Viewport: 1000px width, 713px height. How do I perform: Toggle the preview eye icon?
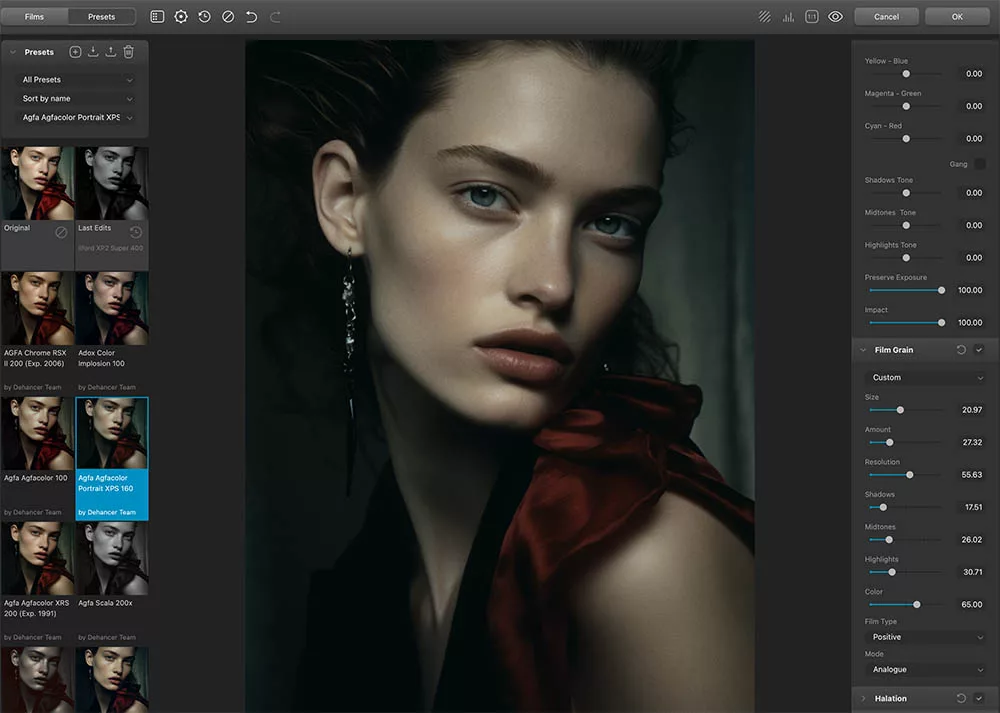(x=835, y=16)
